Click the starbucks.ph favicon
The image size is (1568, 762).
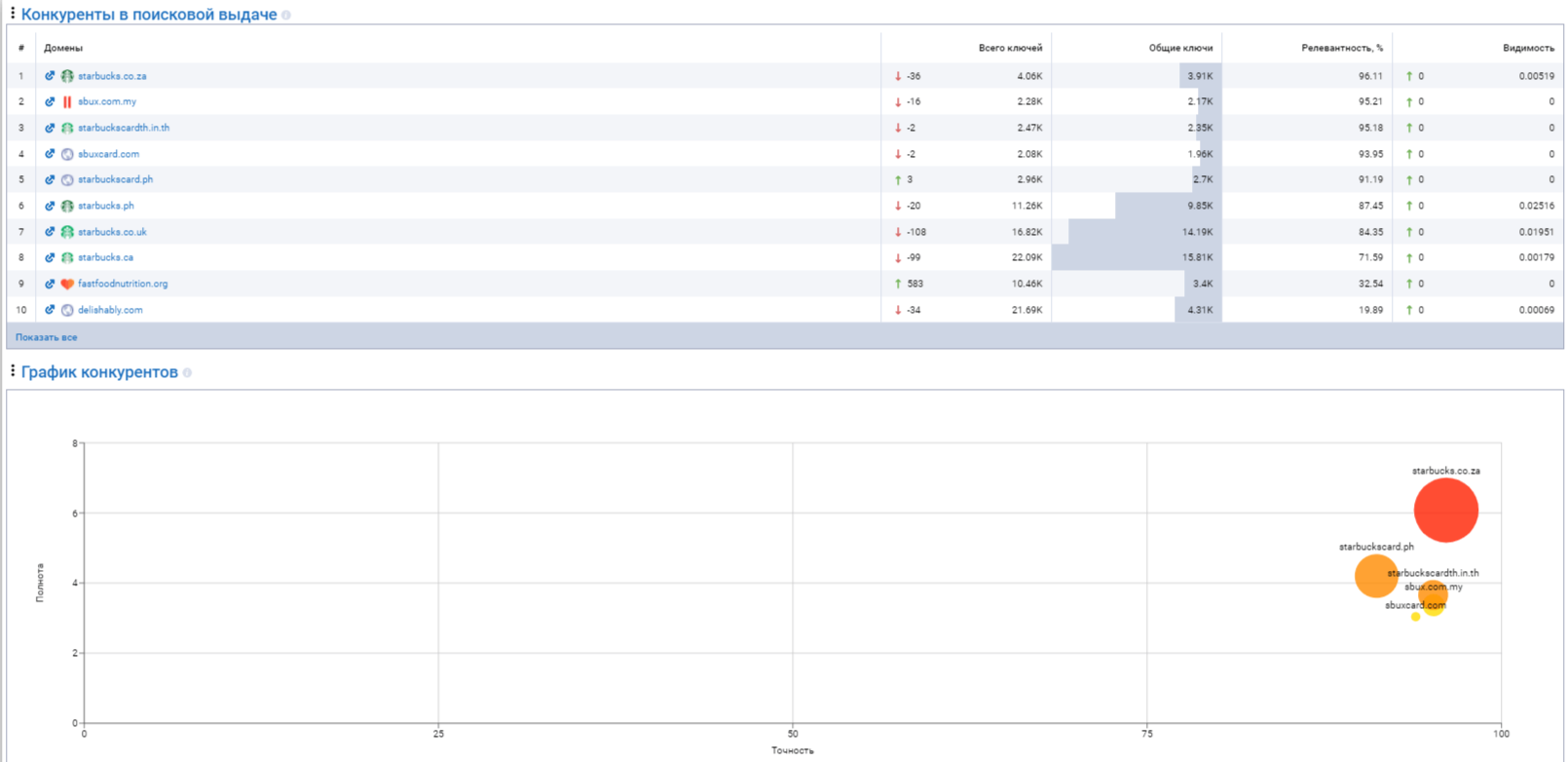tap(67, 206)
